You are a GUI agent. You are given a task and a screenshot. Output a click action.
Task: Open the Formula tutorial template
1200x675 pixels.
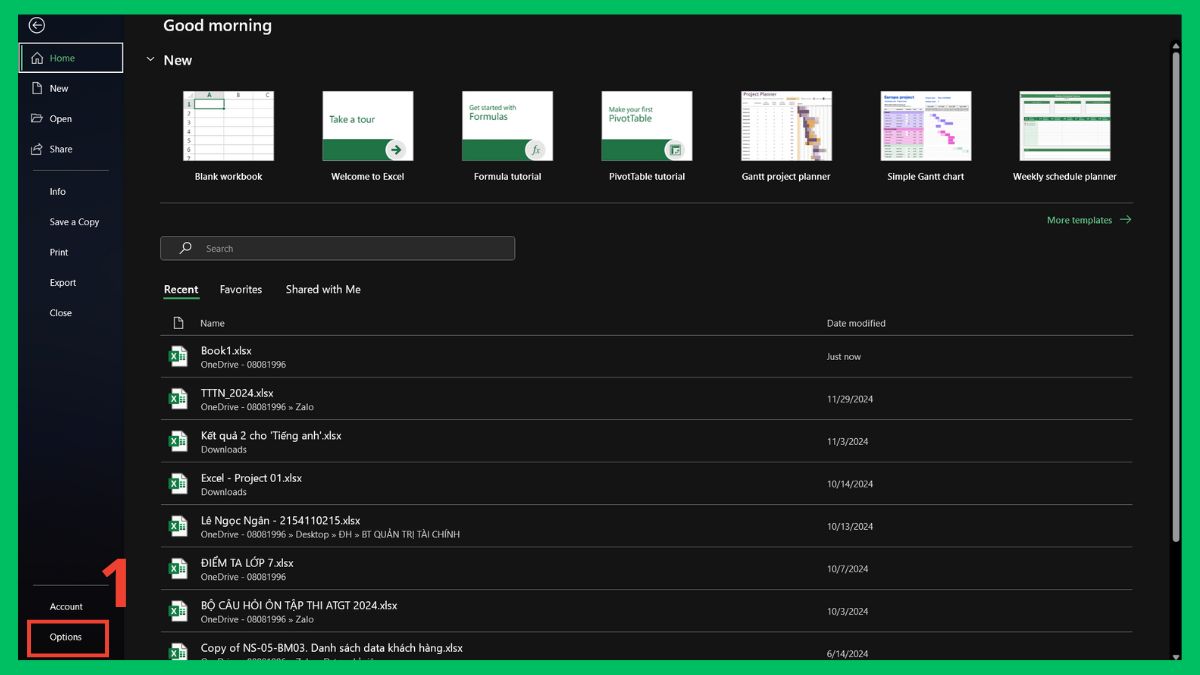coord(508,137)
